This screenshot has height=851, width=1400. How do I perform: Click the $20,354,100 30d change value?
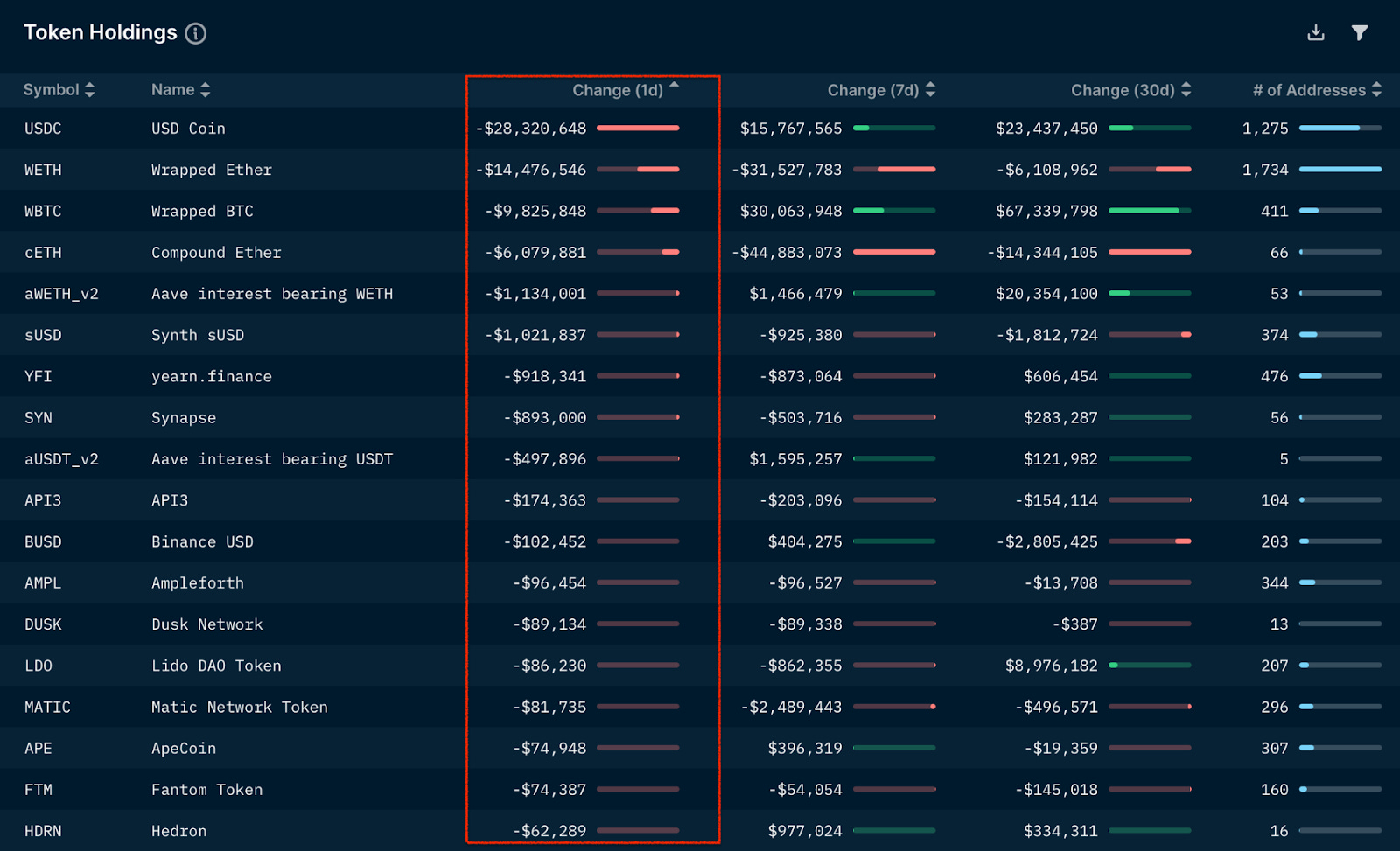click(1046, 294)
